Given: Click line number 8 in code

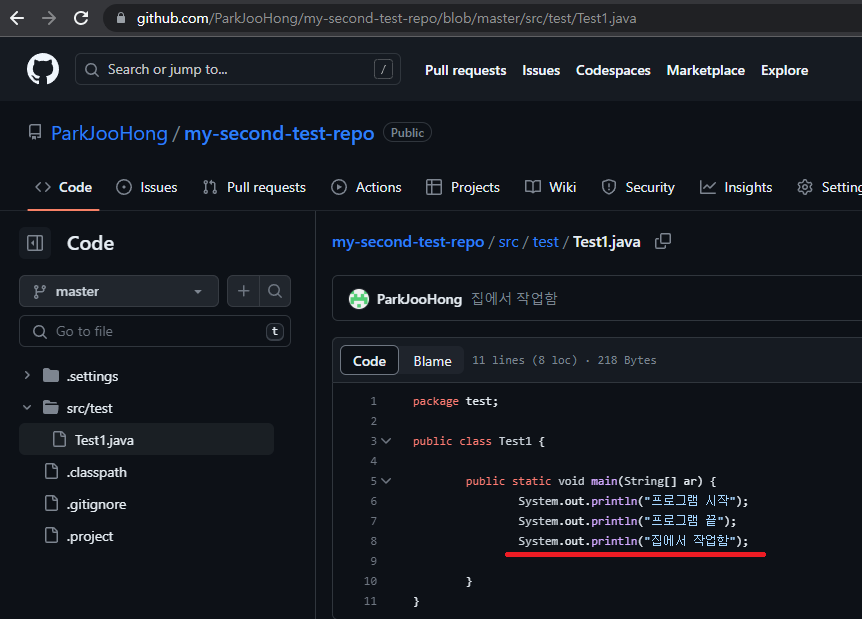Looking at the screenshot, I should click(x=374, y=541).
